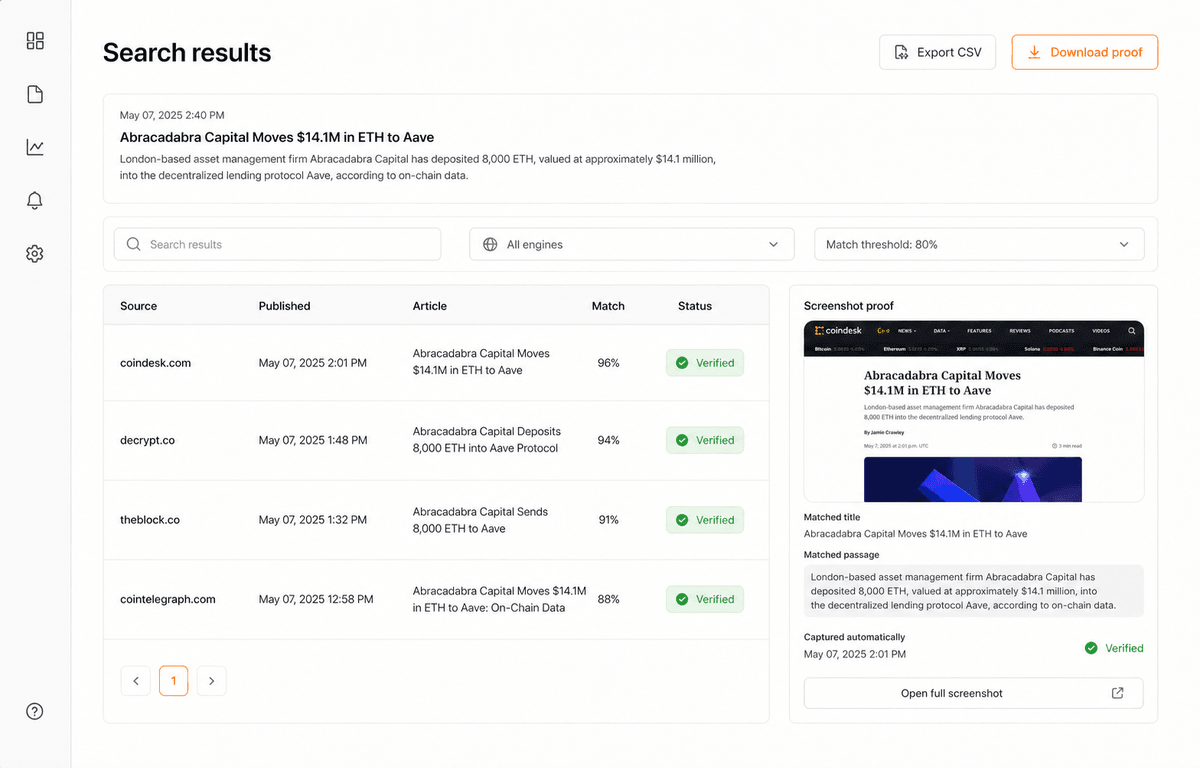Focus the Search results input field

click(x=277, y=244)
